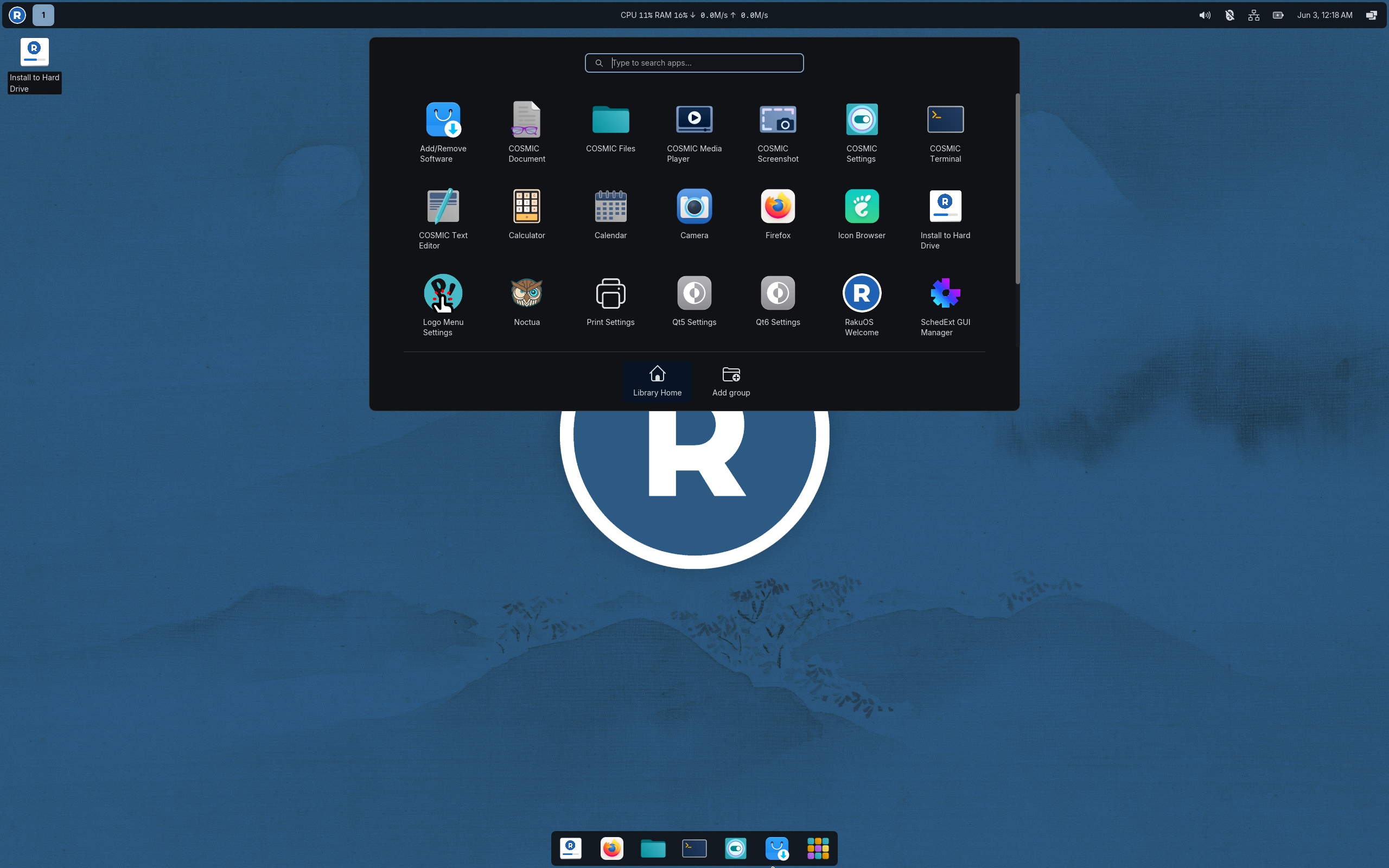Launch Terminal from the dock
1389x868 pixels.
694,848
